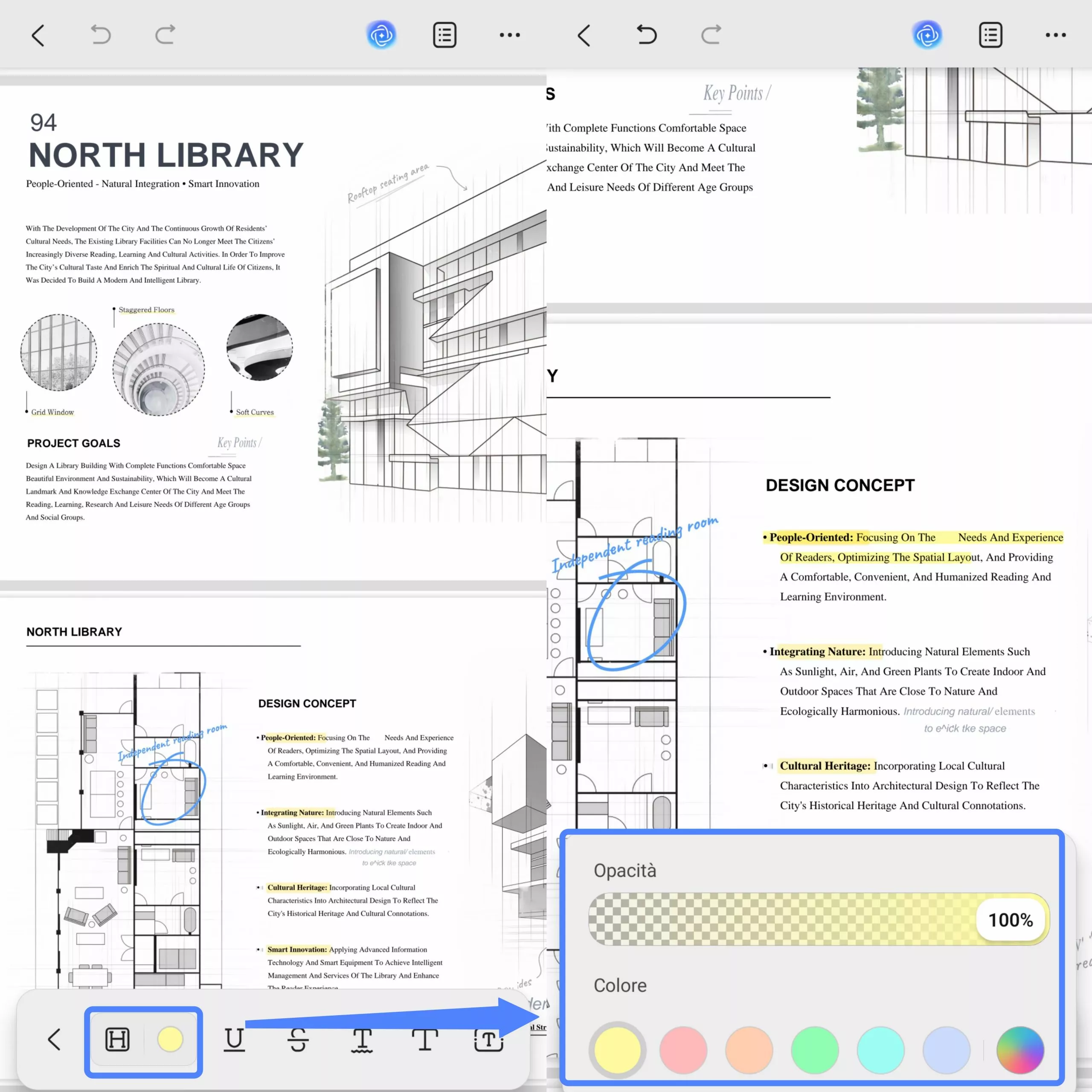Select the Underline text tool
Image resolution: width=1092 pixels, height=1092 pixels.
pyautogui.click(x=234, y=1040)
